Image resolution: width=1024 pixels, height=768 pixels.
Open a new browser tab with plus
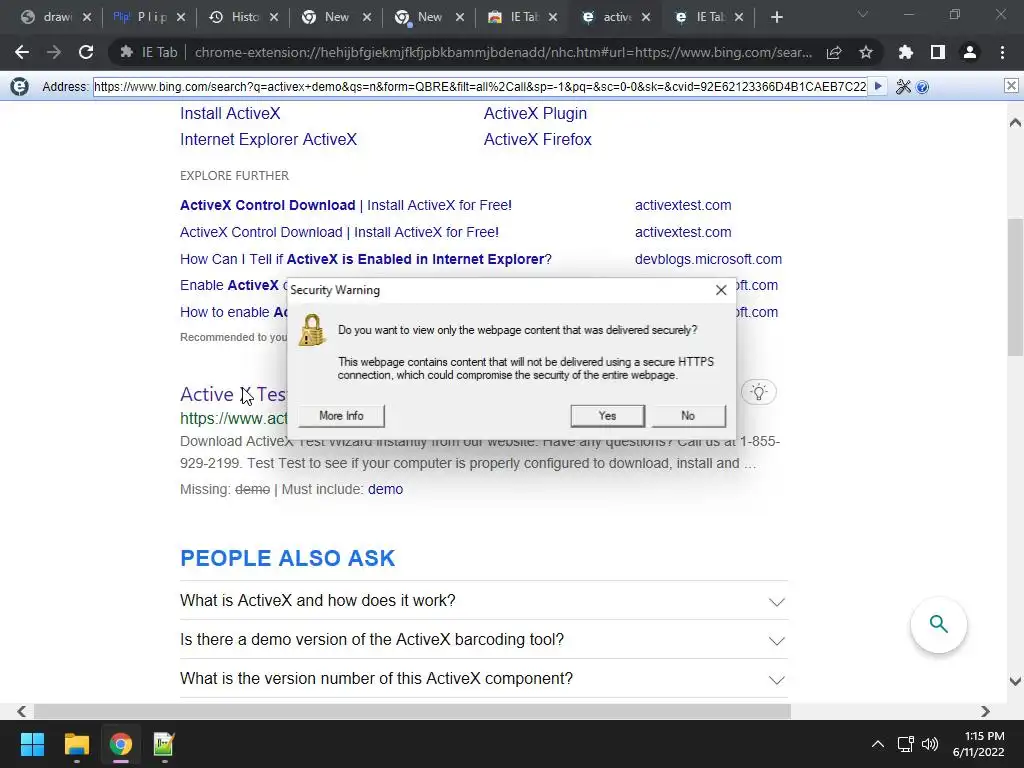point(776,17)
